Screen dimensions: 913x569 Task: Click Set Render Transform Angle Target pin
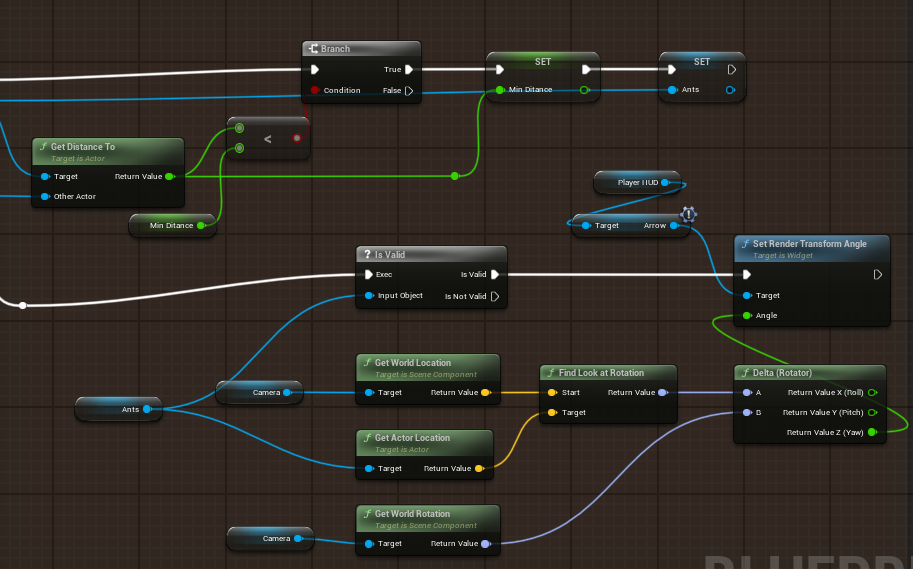[747, 296]
